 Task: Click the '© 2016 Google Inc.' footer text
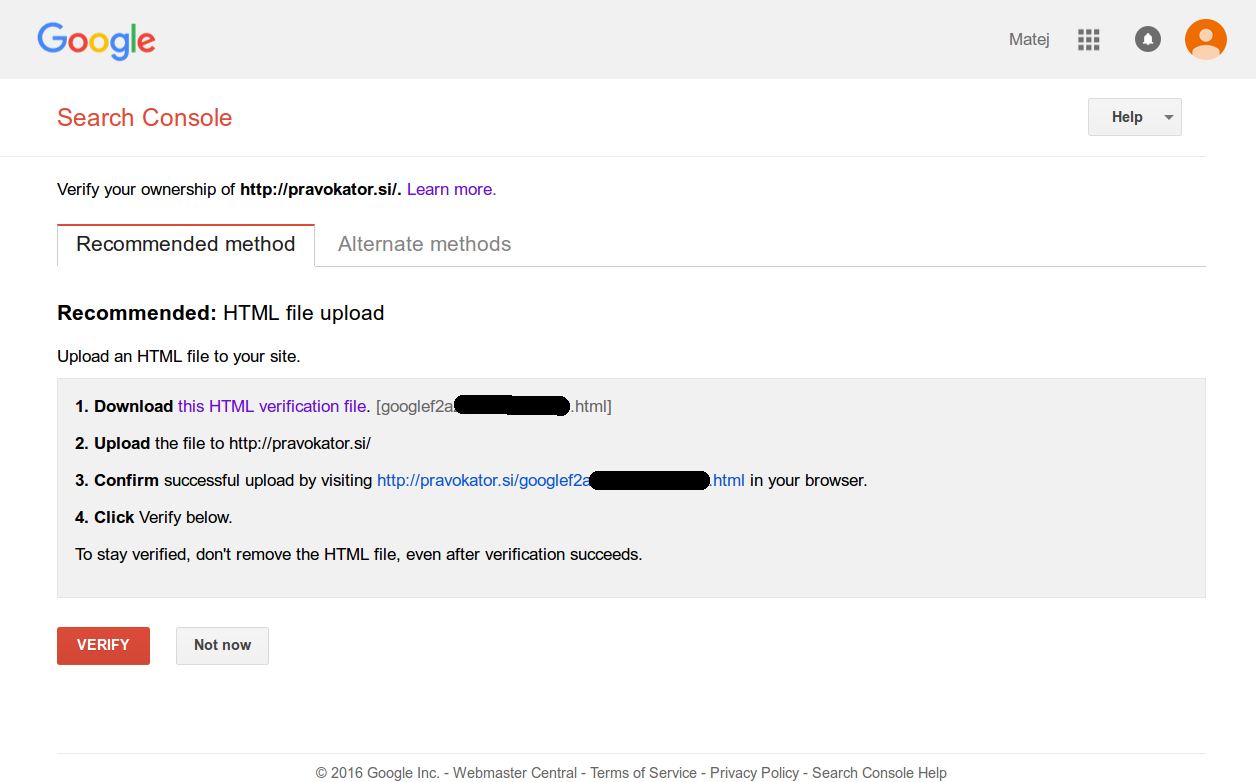378,773
